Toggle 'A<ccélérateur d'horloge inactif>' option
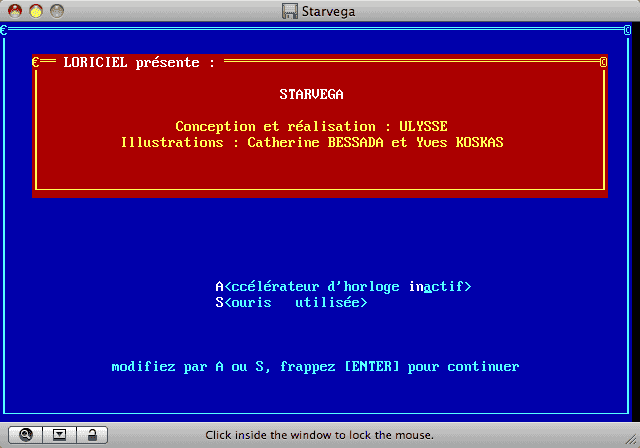Viewport: 640px width, 448px height. pos(343,286)
